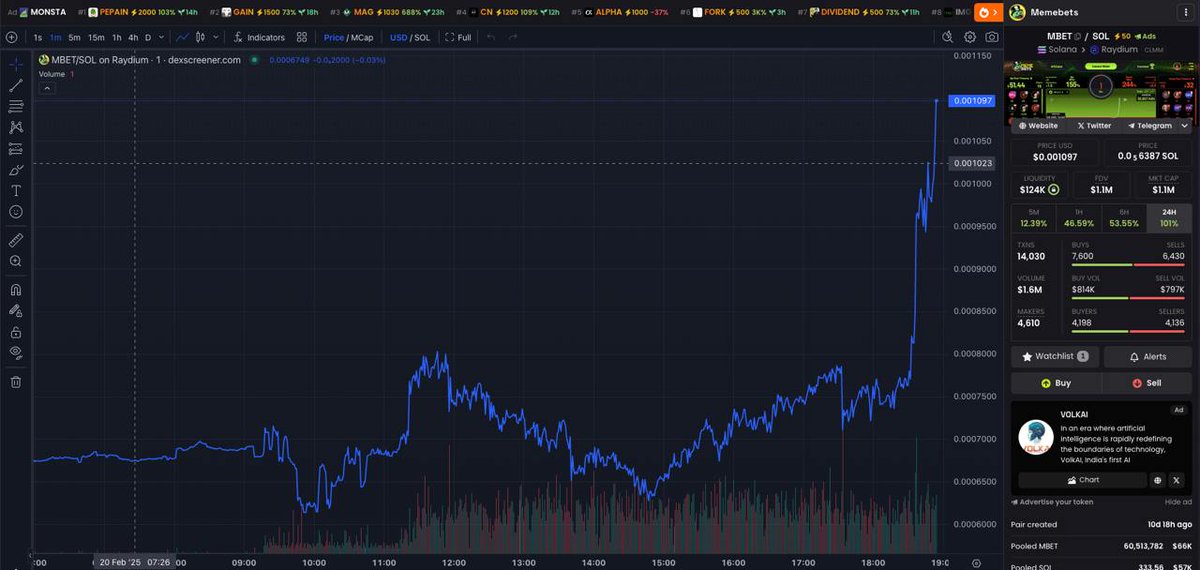This screenshot has width=1200, height=570.
Task: Open price Alerts for this pair
Action: (1147, 356)
